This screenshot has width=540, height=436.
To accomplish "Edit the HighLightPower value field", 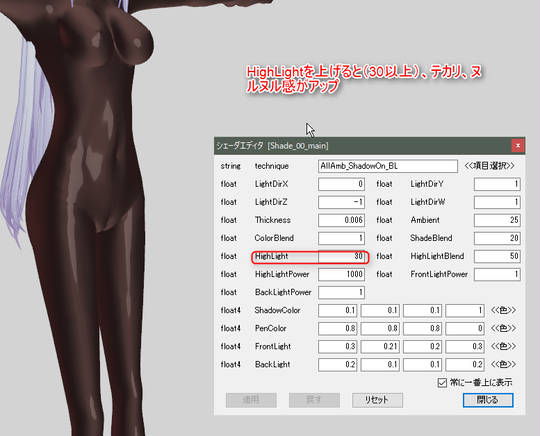I will (341, 274).
